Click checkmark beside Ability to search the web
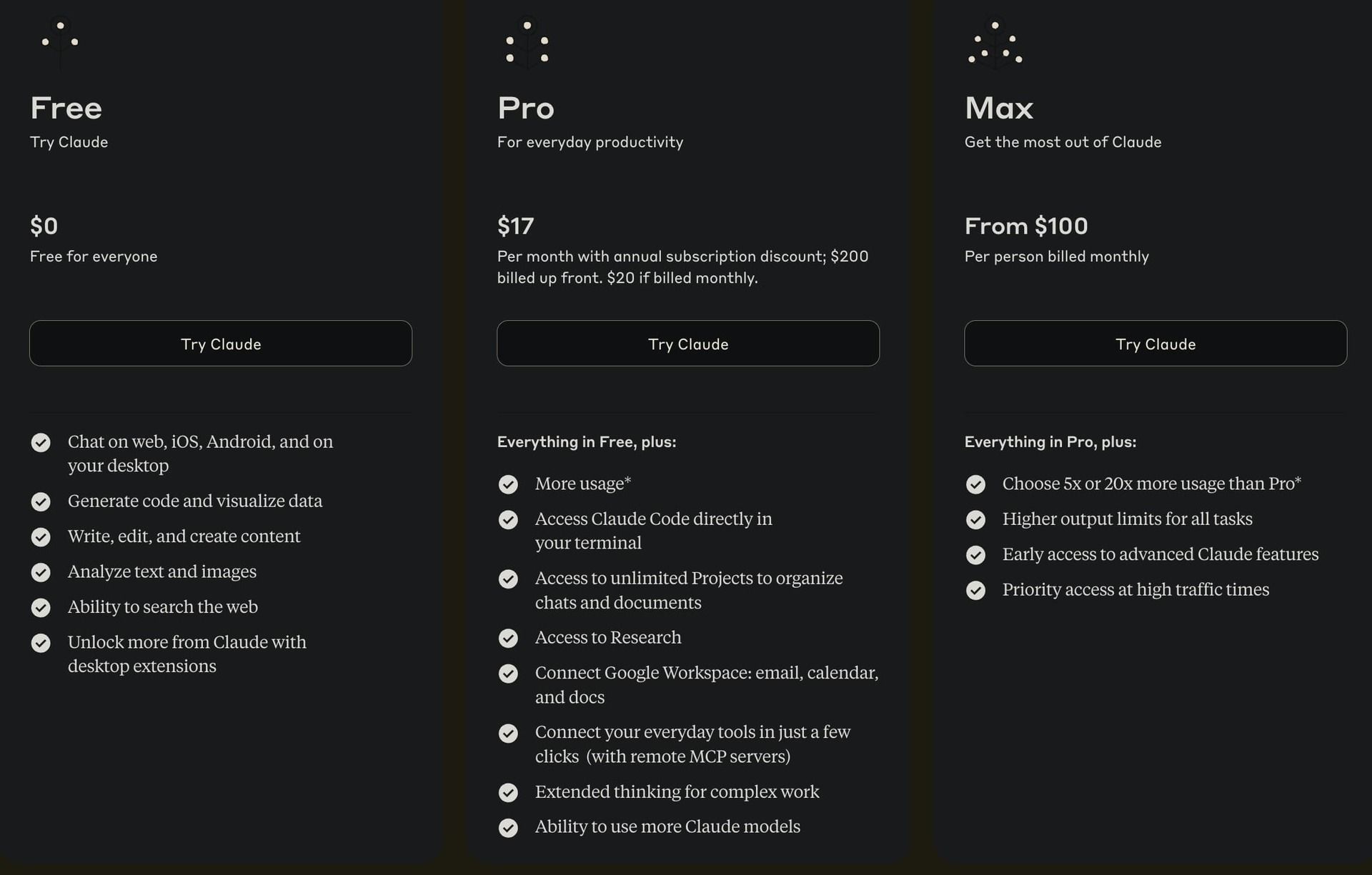 (41, 607)
